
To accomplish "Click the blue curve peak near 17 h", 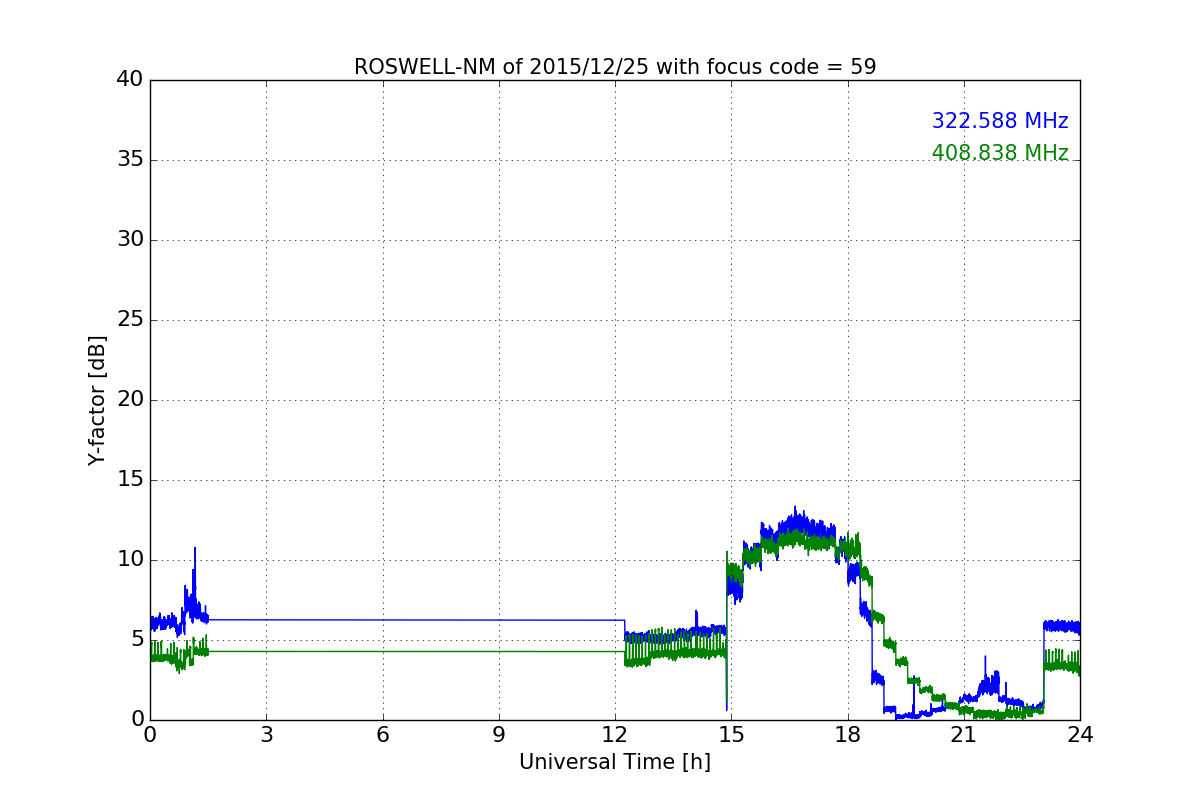I will click(796, 508).
